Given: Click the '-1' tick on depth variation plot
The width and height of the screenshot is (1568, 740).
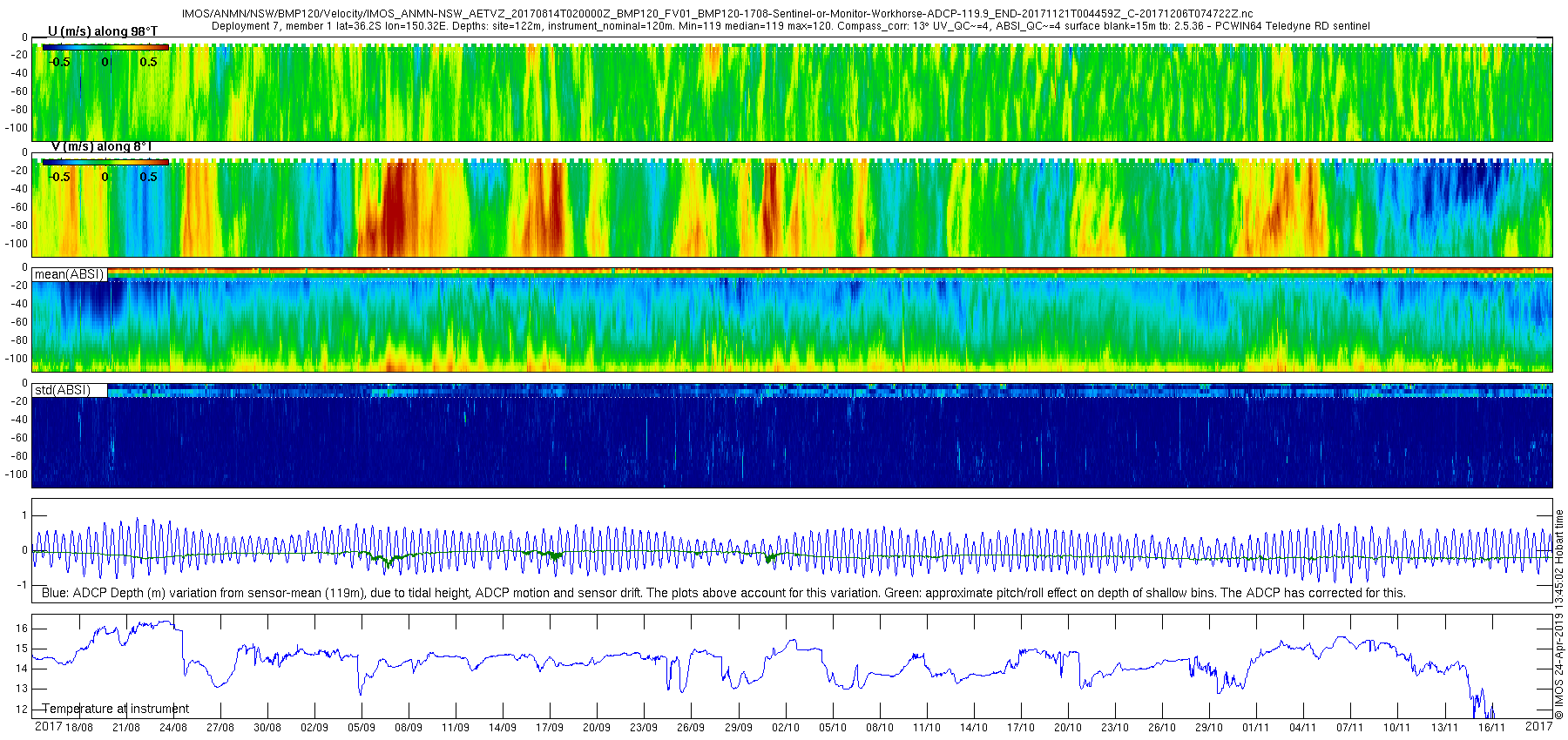Looking at the screenshot, I should [23, 585].
